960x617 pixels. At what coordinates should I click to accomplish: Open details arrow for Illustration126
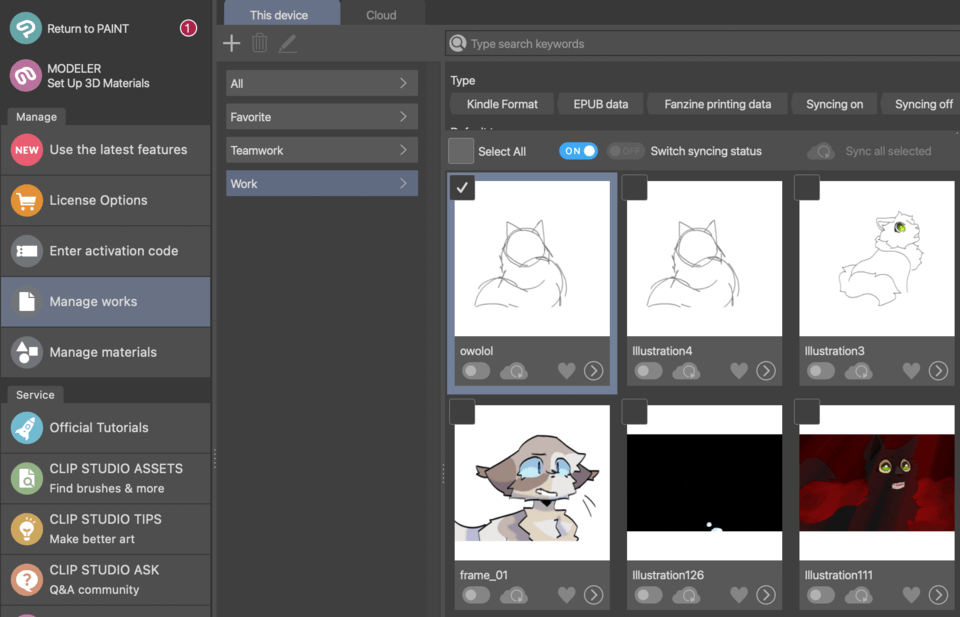pyautogui.click(x=766, y=595)
